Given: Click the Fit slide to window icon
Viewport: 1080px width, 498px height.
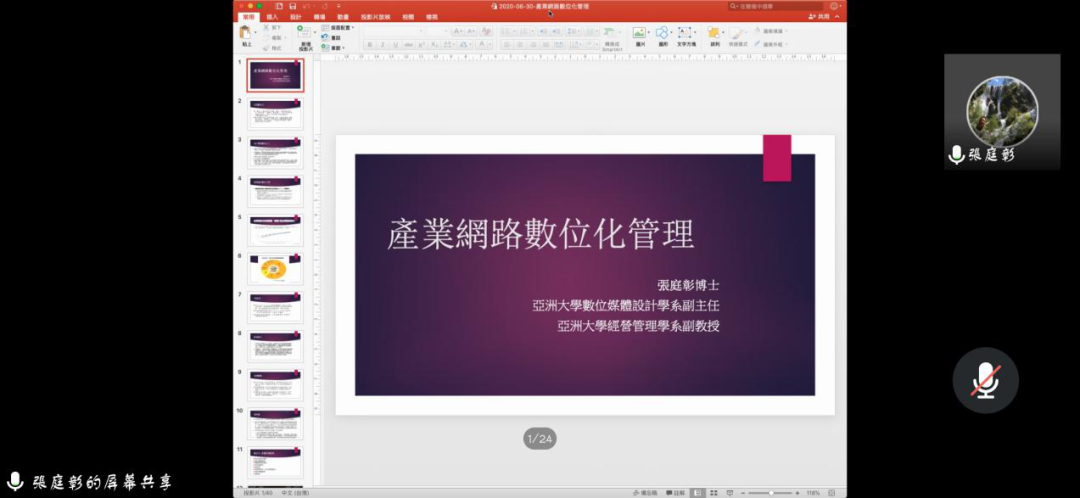Looking at the screenshot, I should tap(831, 492).
